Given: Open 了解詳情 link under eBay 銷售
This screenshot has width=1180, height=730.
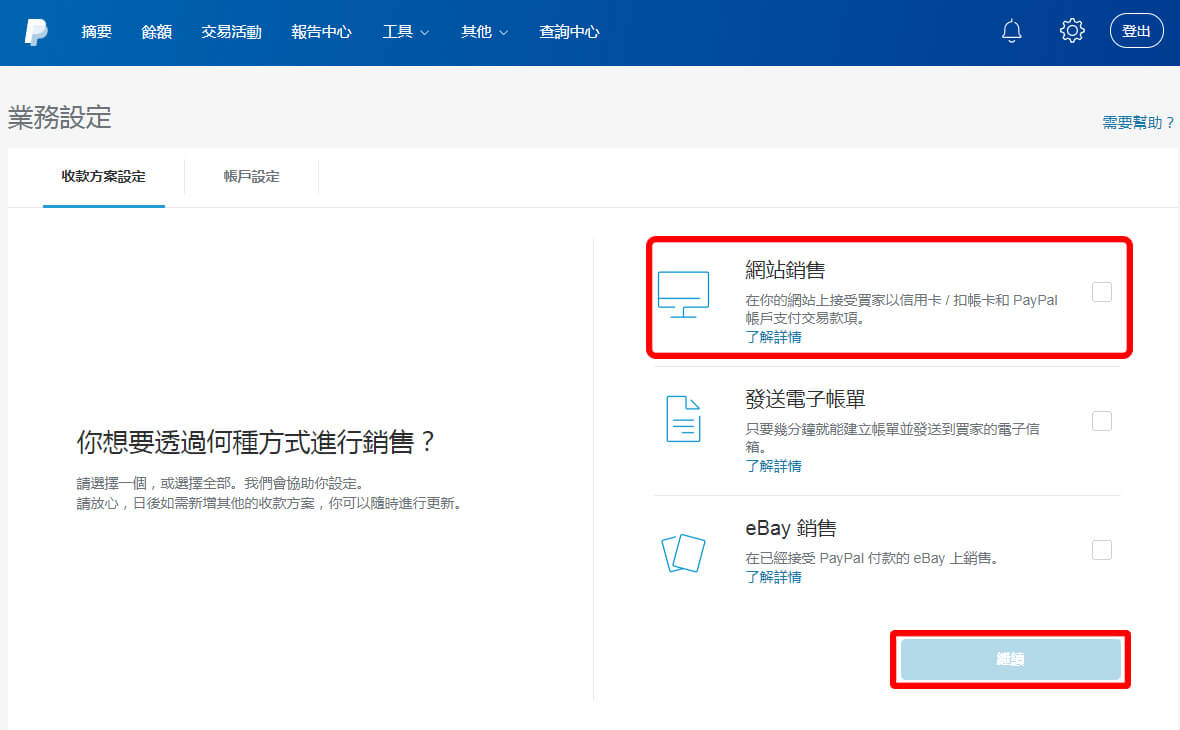Looking at the screenshot, I should click(x=773, y=577).
